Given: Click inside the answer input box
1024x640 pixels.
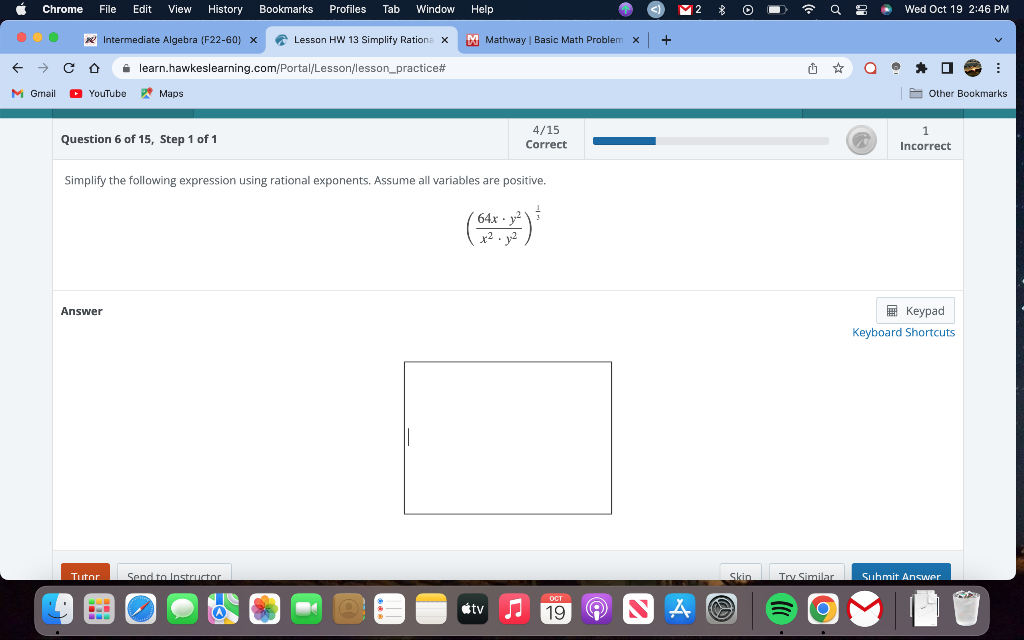Looking at the screenshot, I should [x=507, y=437].
